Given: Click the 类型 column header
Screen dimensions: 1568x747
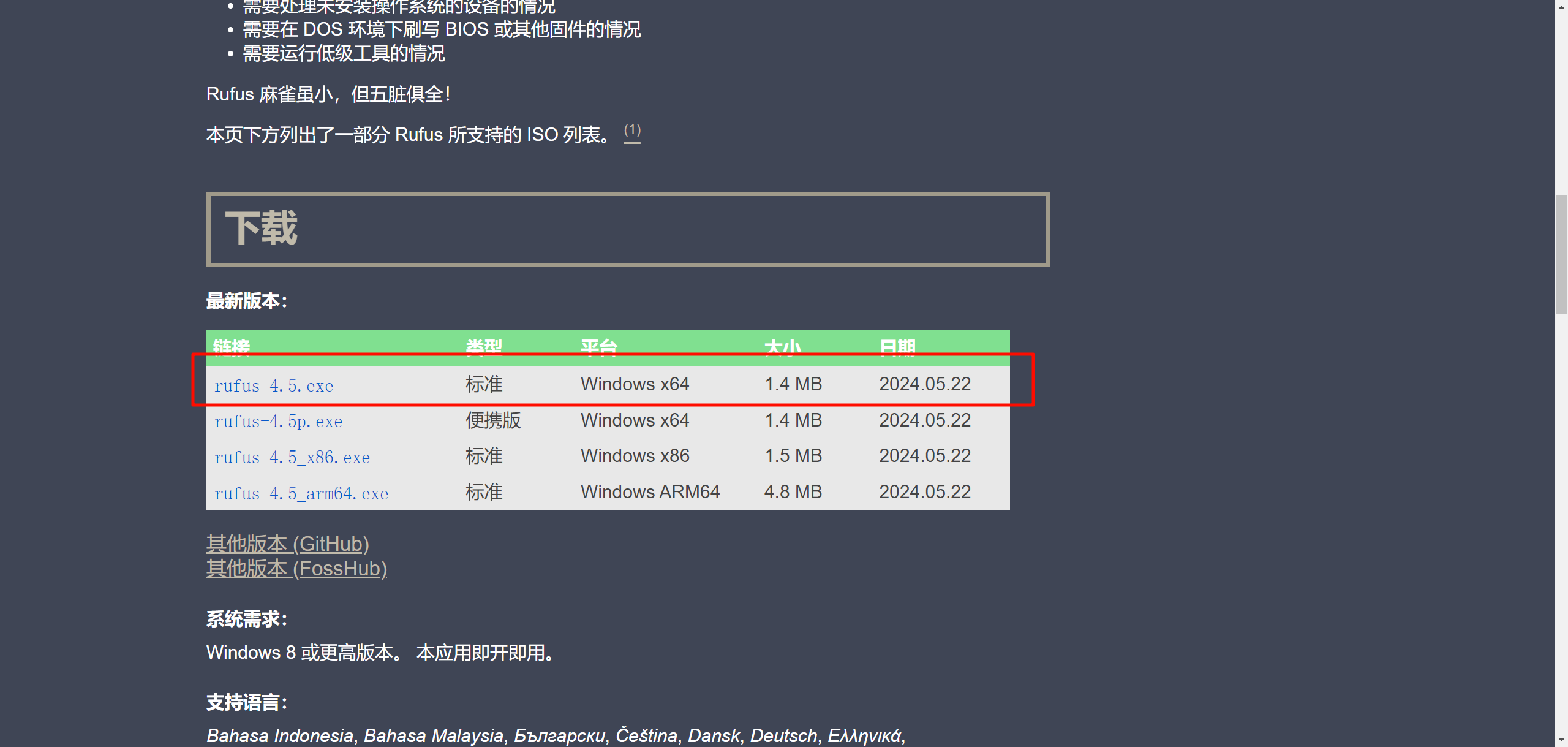Looking at the screenshot, I should pyautogui.click(x=484, y=347).
